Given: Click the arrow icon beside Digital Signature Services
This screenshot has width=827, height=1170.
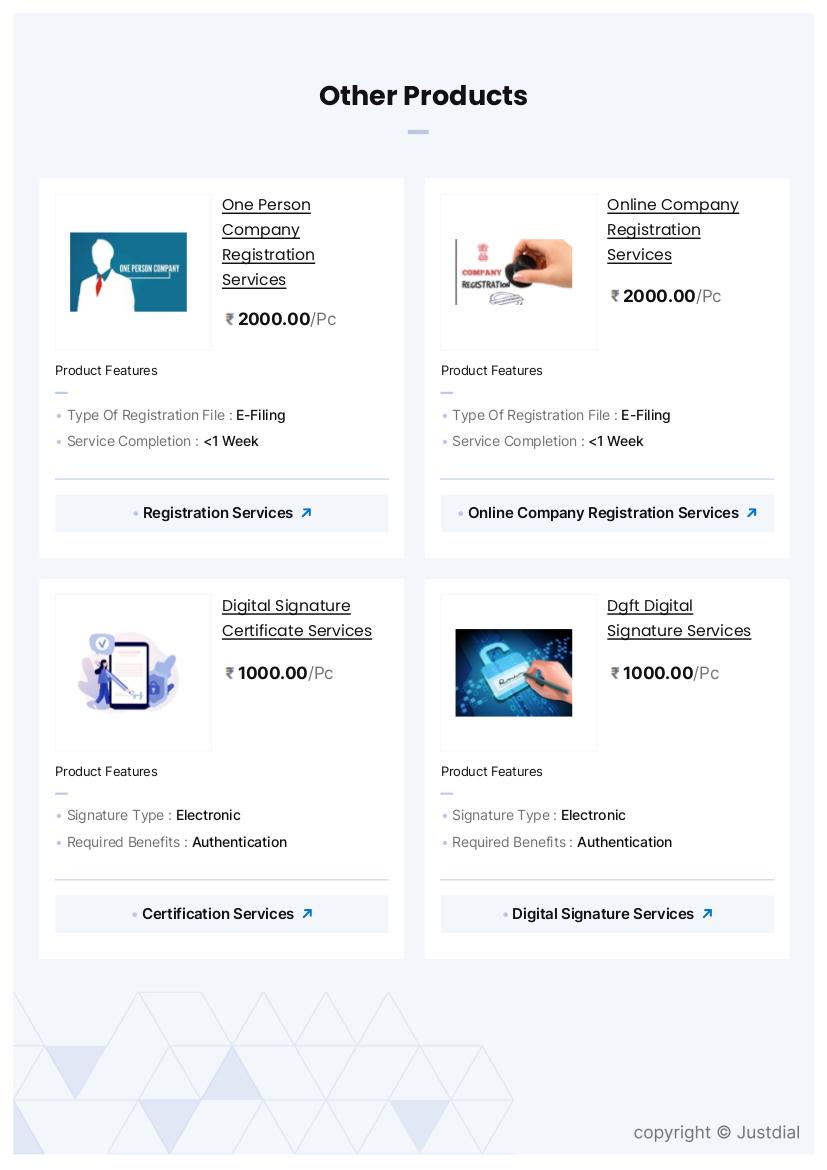Looking at the screenshot, I should click(707, 914).
